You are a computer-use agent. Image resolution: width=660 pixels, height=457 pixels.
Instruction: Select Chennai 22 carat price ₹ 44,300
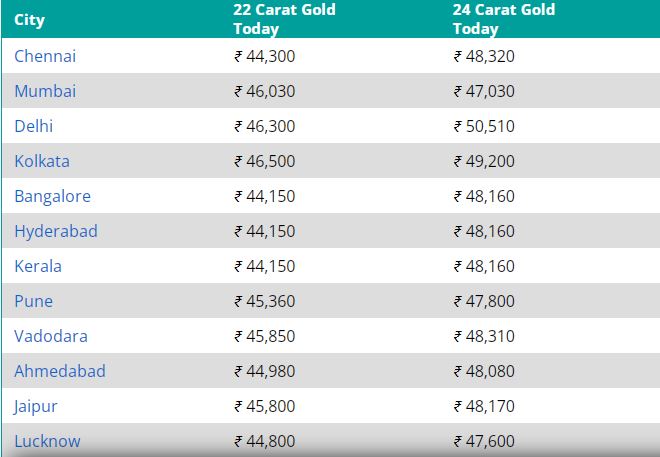click(265, 56)
